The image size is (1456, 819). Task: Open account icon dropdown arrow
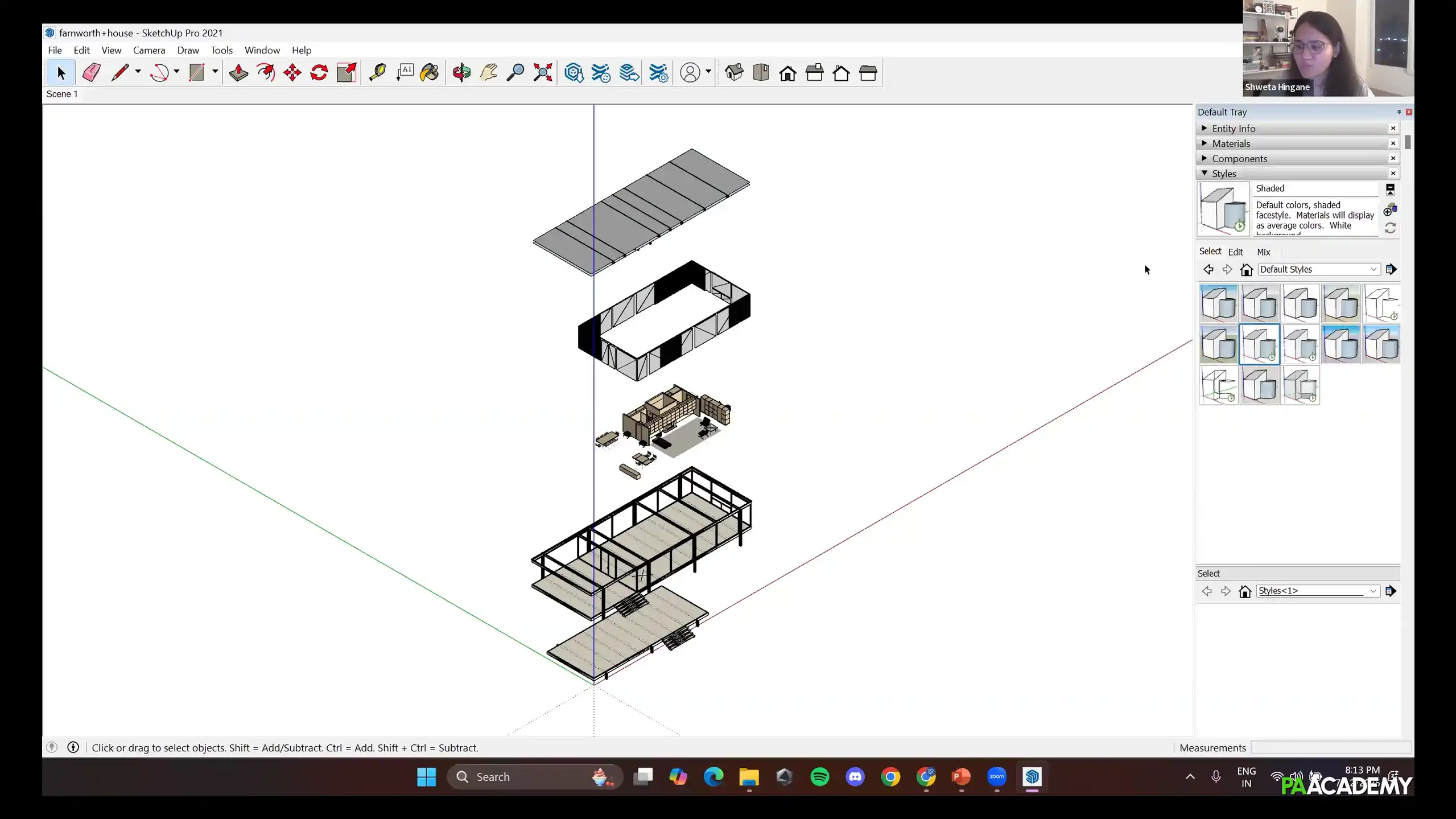(708, 72)
